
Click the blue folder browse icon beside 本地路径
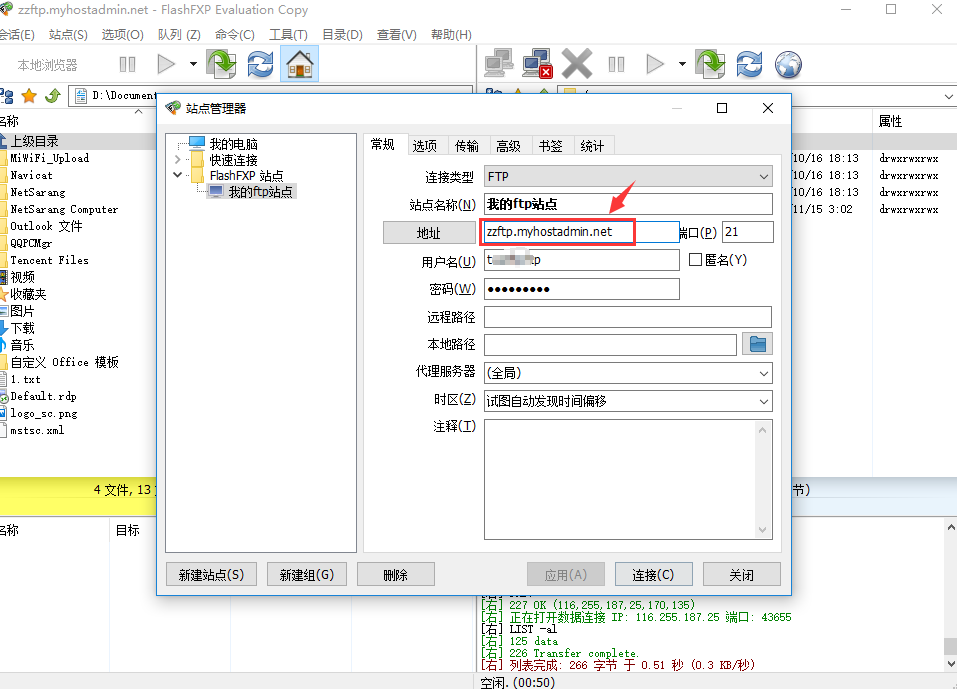(759, 345)
